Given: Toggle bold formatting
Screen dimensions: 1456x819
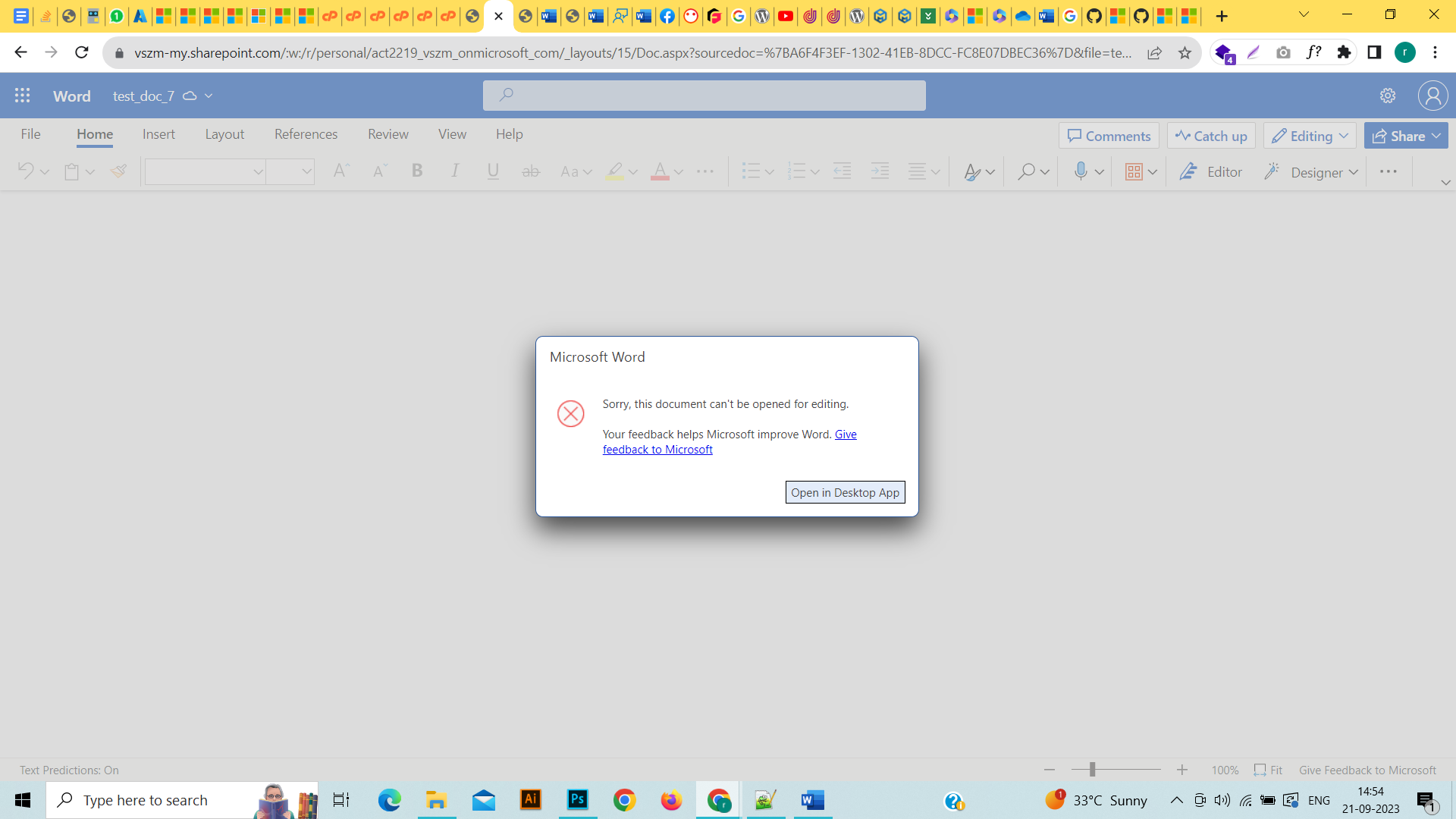Looking at the screenshot, I should (417, 171).
